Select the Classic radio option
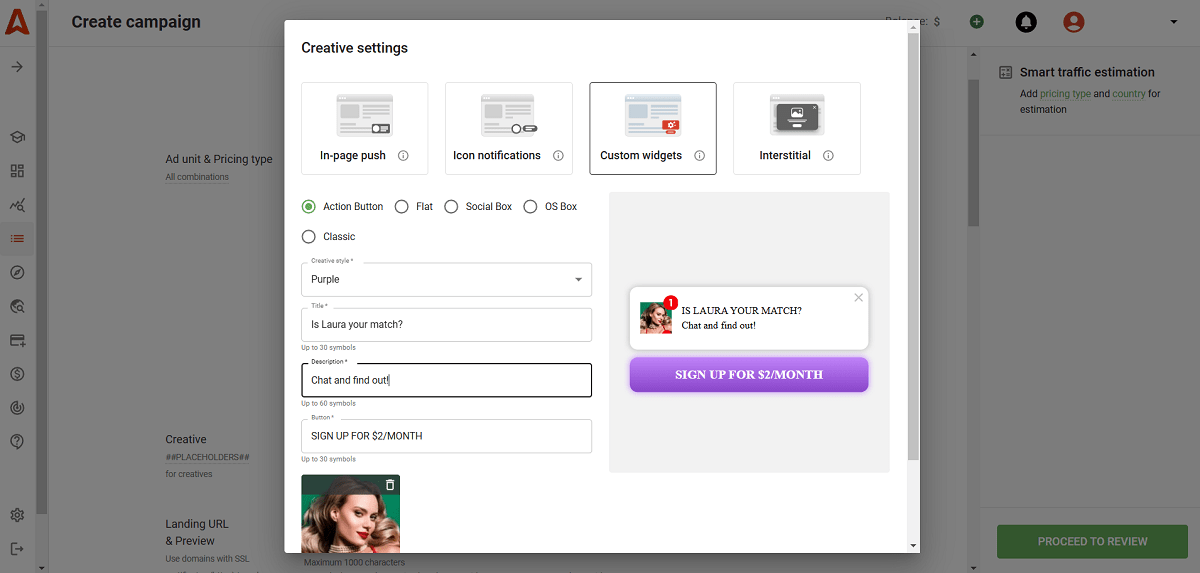 pyautogui.click(x=308, y=237)
